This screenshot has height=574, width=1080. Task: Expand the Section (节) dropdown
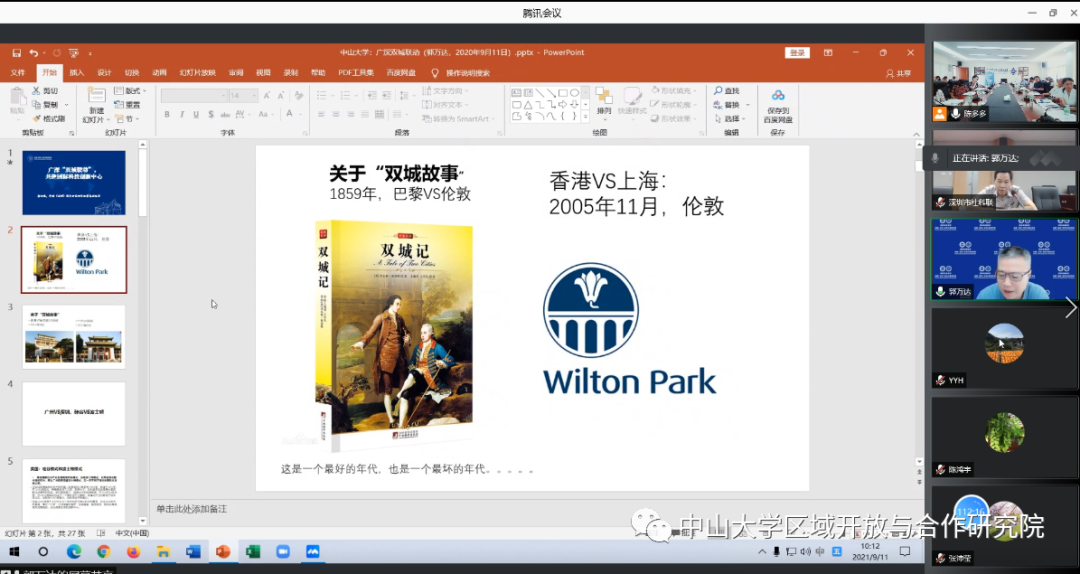click(x=127, y=119)
